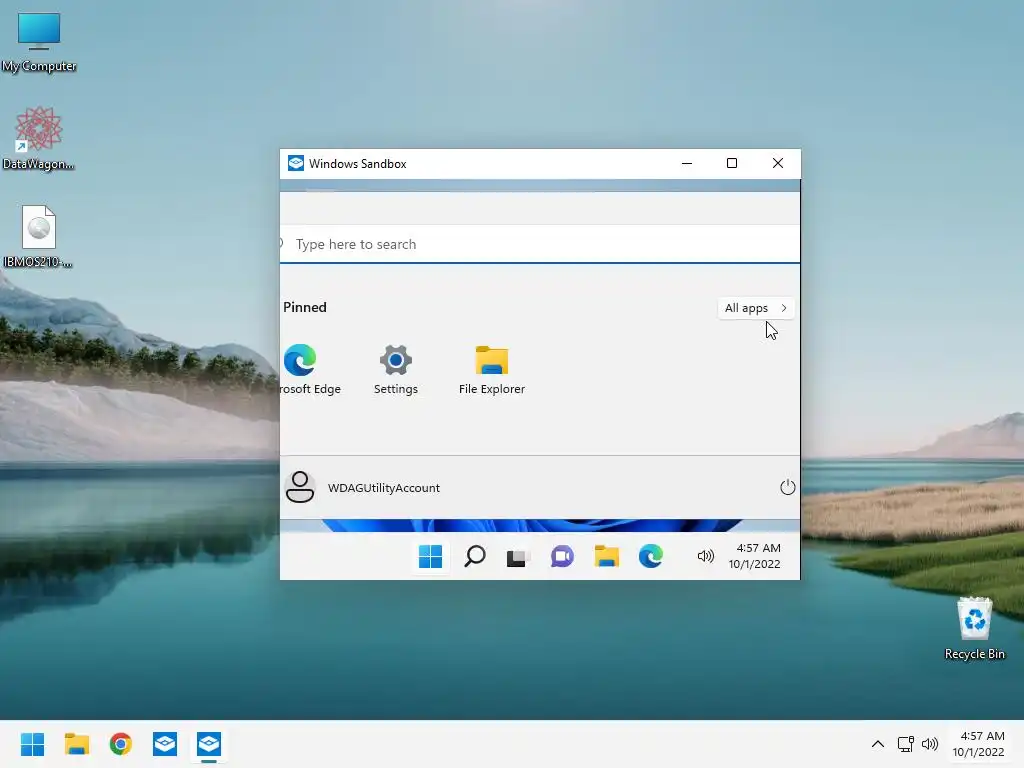Maximize the Windows Sandbox window
The height and width of the screenshot is (768, 1024).
point(732,163)
